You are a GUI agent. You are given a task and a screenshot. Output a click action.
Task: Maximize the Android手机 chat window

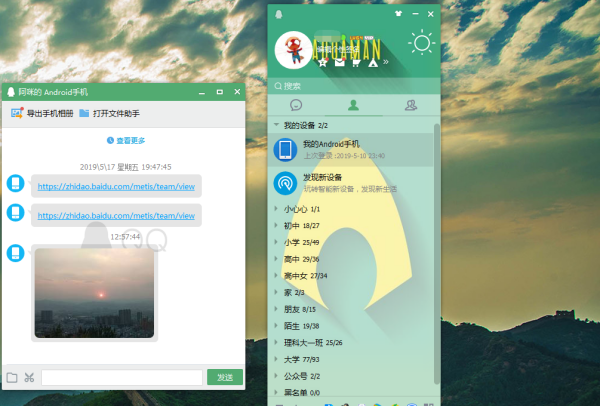pos(220,92)
